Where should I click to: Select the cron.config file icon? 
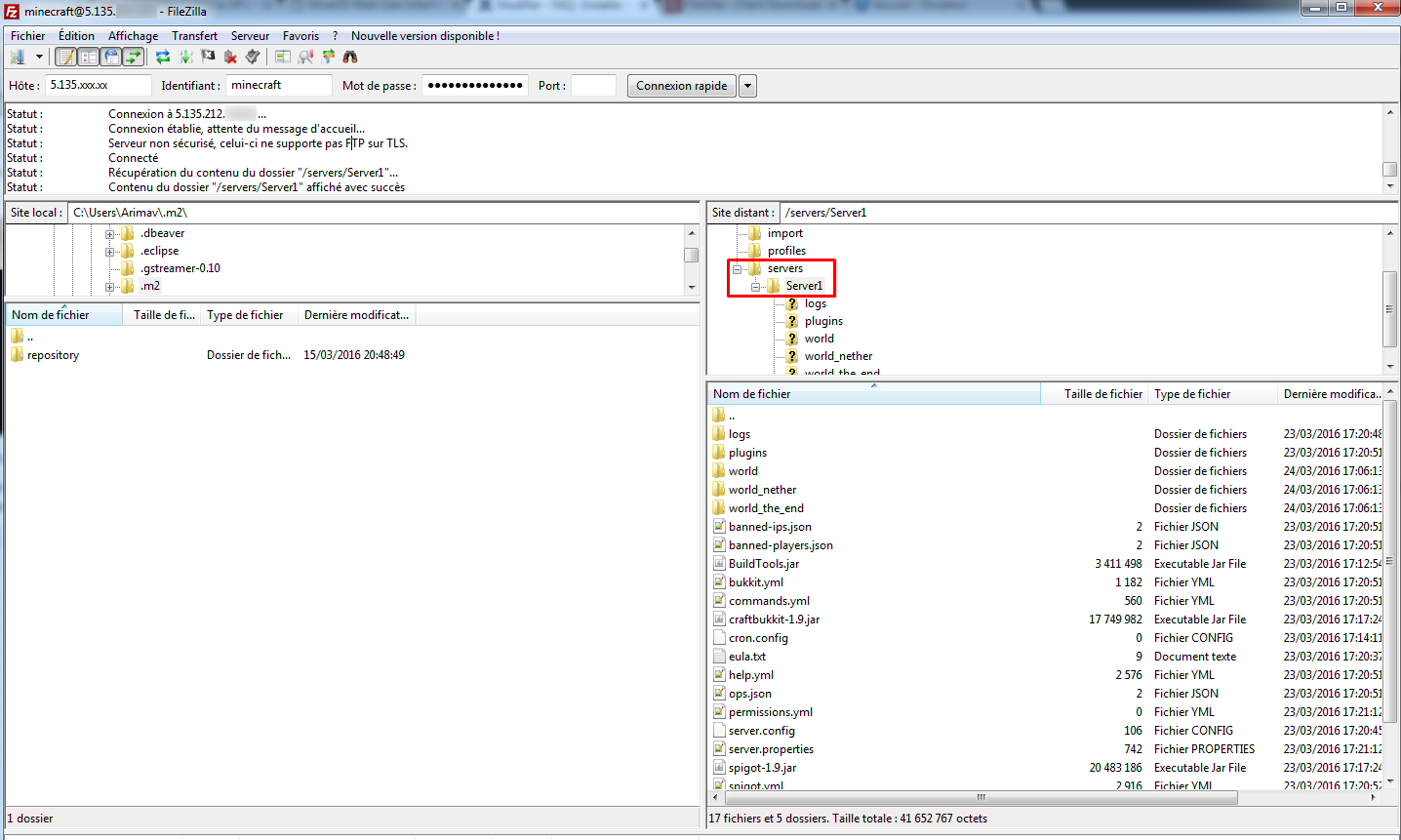point(719,638)
